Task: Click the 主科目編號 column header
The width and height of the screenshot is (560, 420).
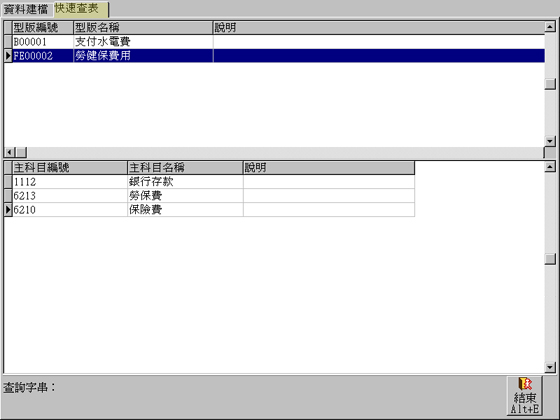Action: pos(70,168)
